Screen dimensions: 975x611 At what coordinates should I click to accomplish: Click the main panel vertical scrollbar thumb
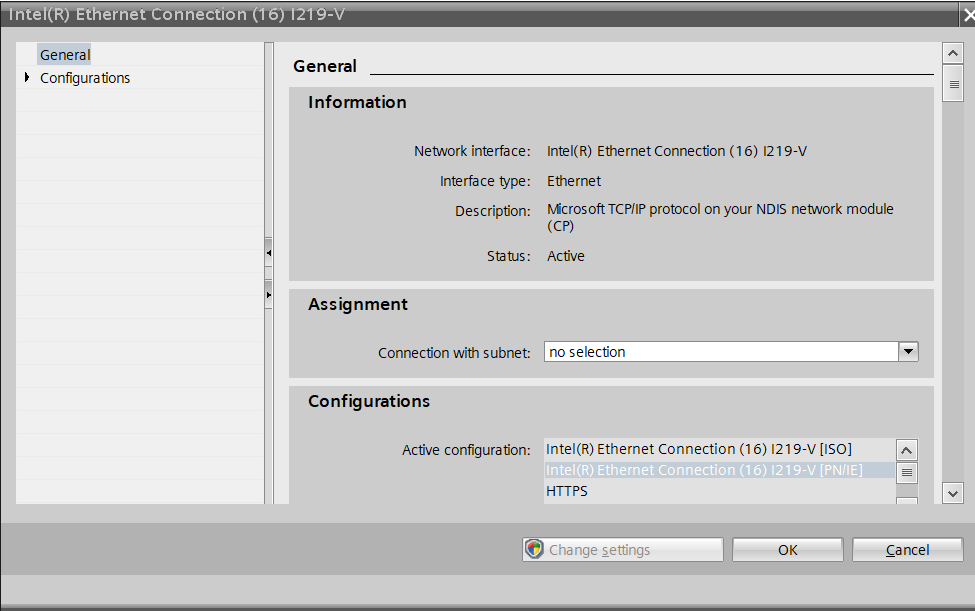(953, 84)
